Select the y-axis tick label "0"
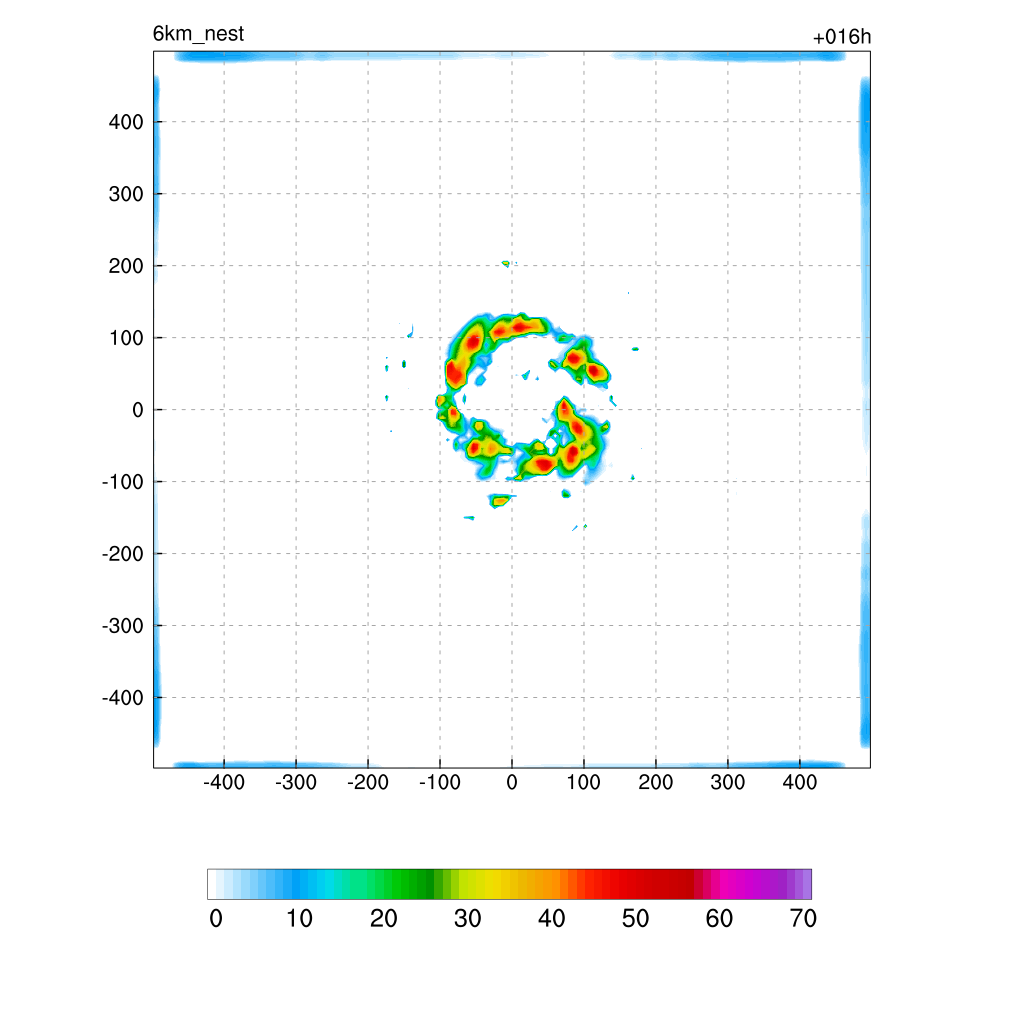The image size is (1024, 1024). pyautogui.click(x=138, y=410)
